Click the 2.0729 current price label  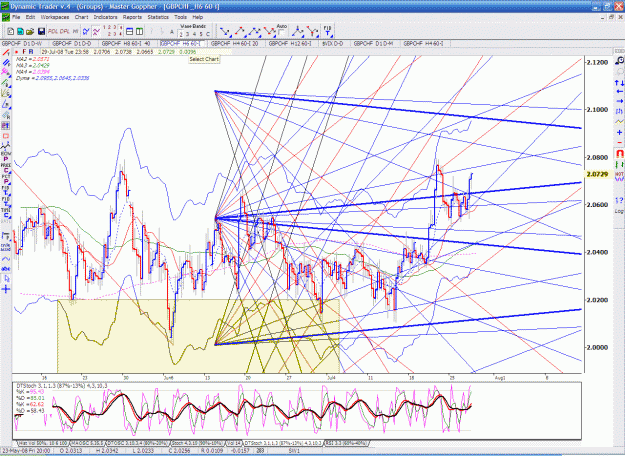(x=598, y=174)
